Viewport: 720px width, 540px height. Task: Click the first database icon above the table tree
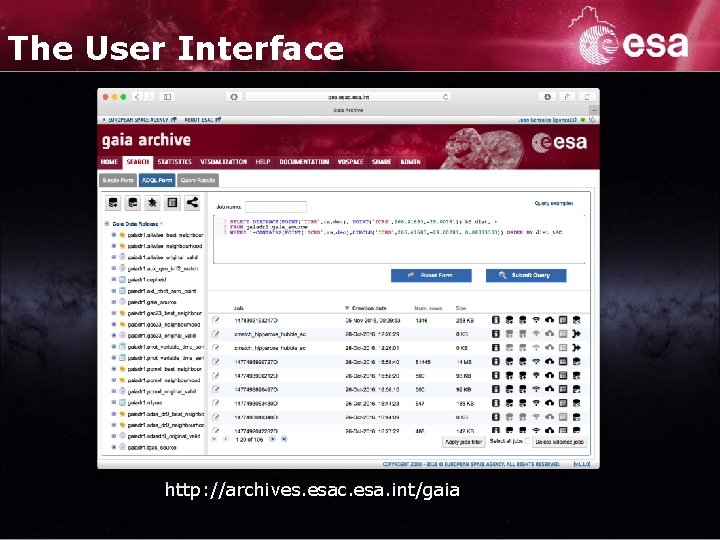point(113,202)
